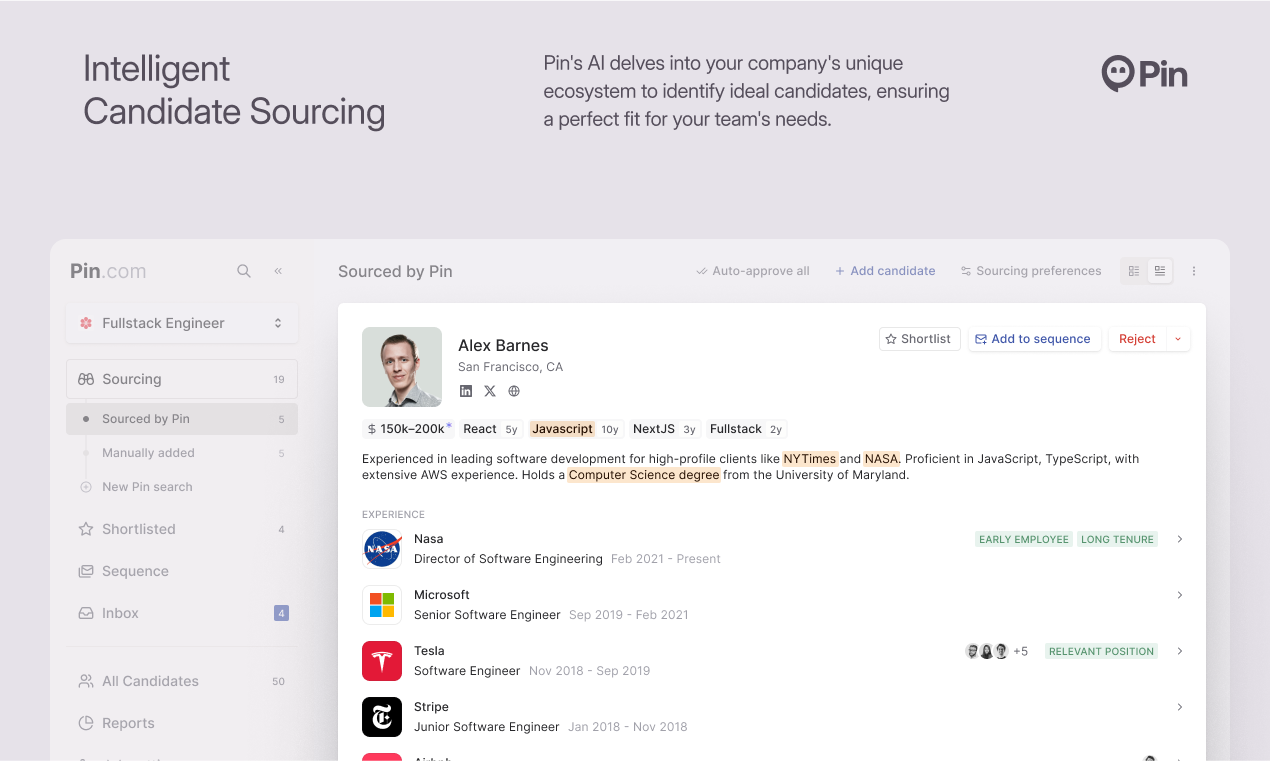Switch to detailed card view
1270x761 pixels.
click(x=1160, y=271)
